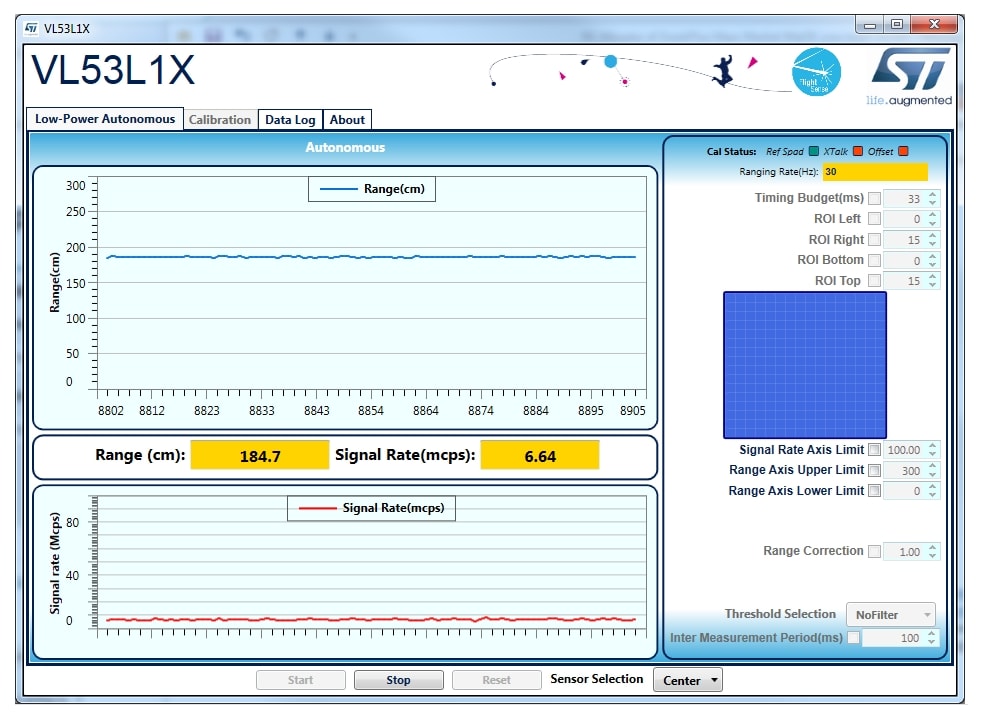
Task: Increase the Range Axis Upper Limit value
Action: (933, 466)
